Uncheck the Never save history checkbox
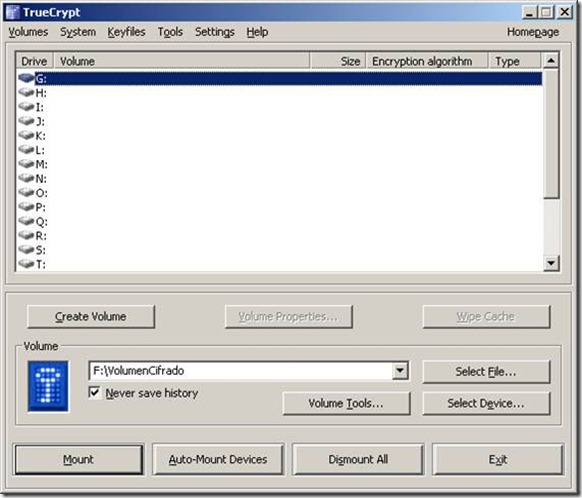The height and width of the screenshot is (498, 582). tap(94, 392)
